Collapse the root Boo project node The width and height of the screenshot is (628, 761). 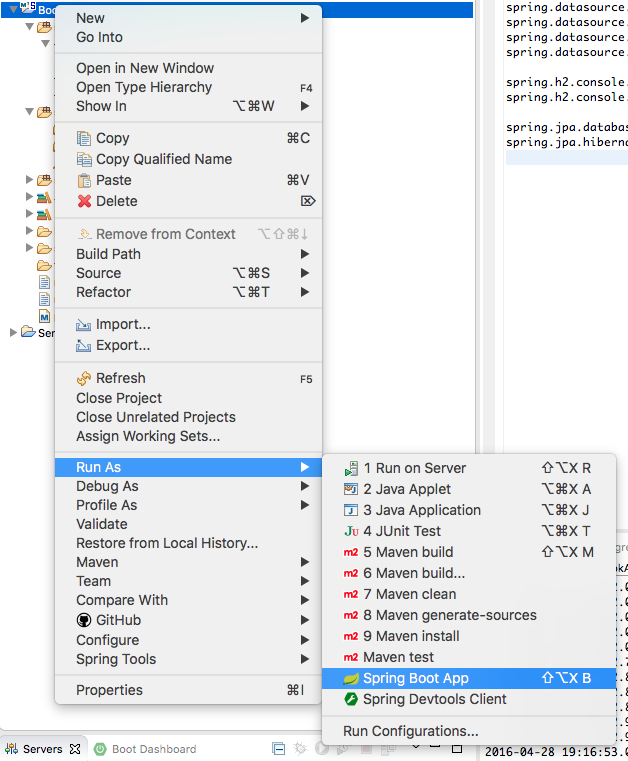point(13,8)
